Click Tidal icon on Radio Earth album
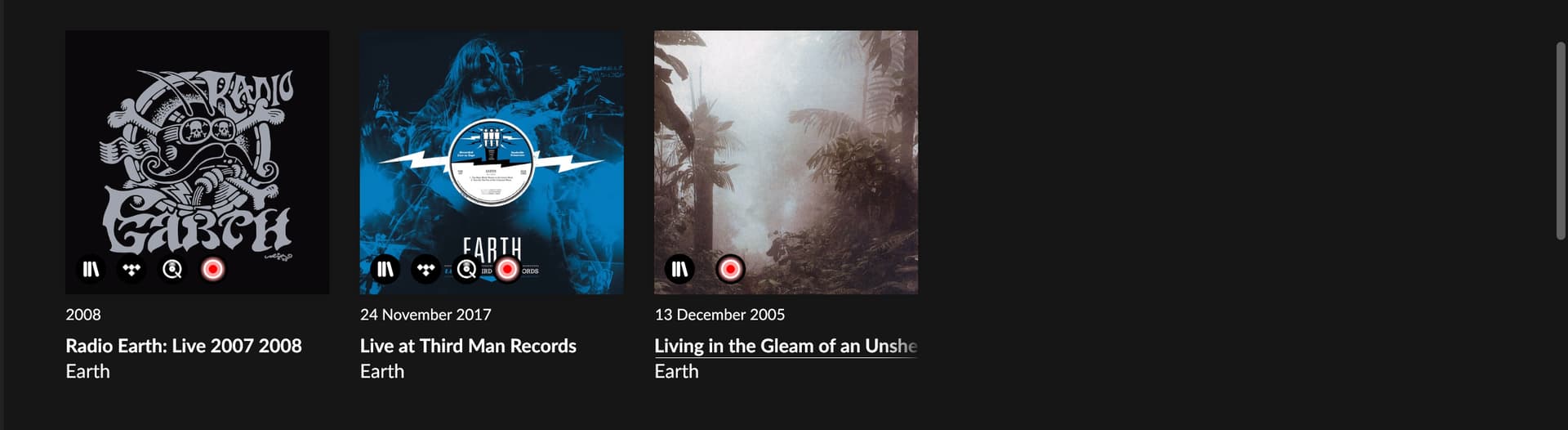The width and height of the screenshot is (1568, 430). click(x=131, y=269)
